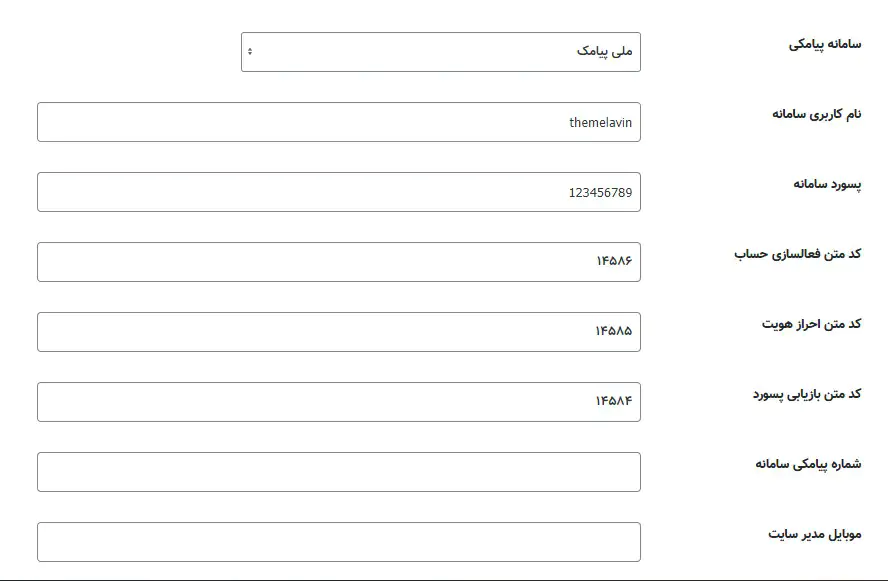Viewport: 888px width, 581px height.
Task: Click the شماره پیامکی سامانه label
Action: [808, 464]
